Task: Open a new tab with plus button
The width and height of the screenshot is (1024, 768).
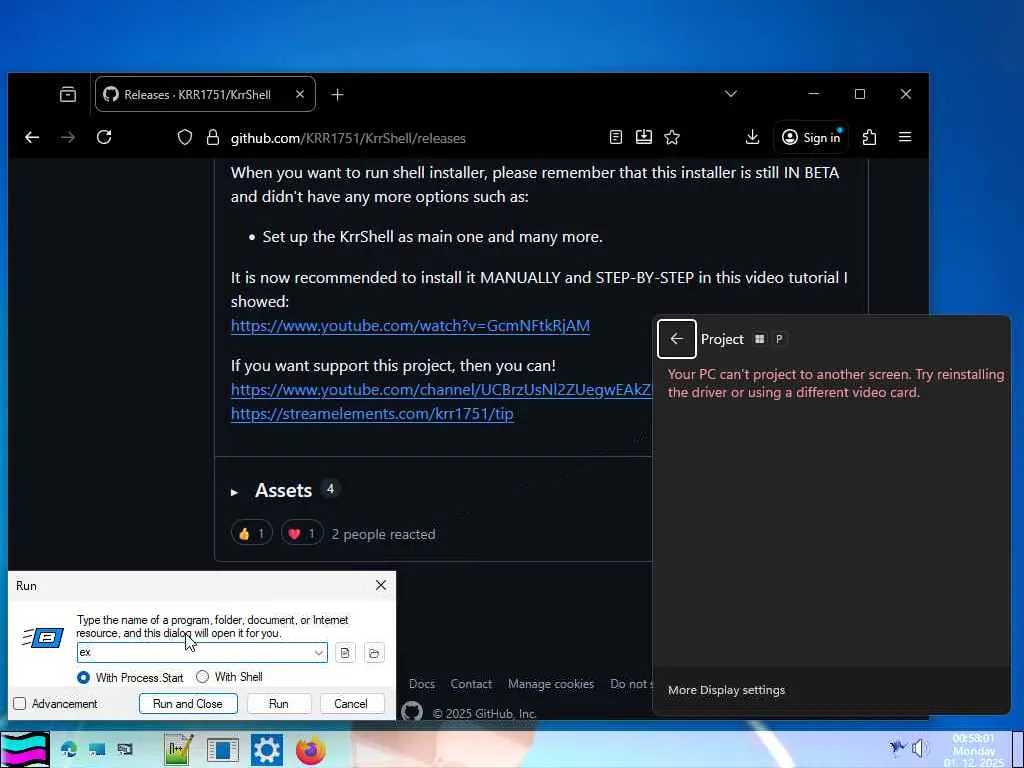Action: click(337, 95)
